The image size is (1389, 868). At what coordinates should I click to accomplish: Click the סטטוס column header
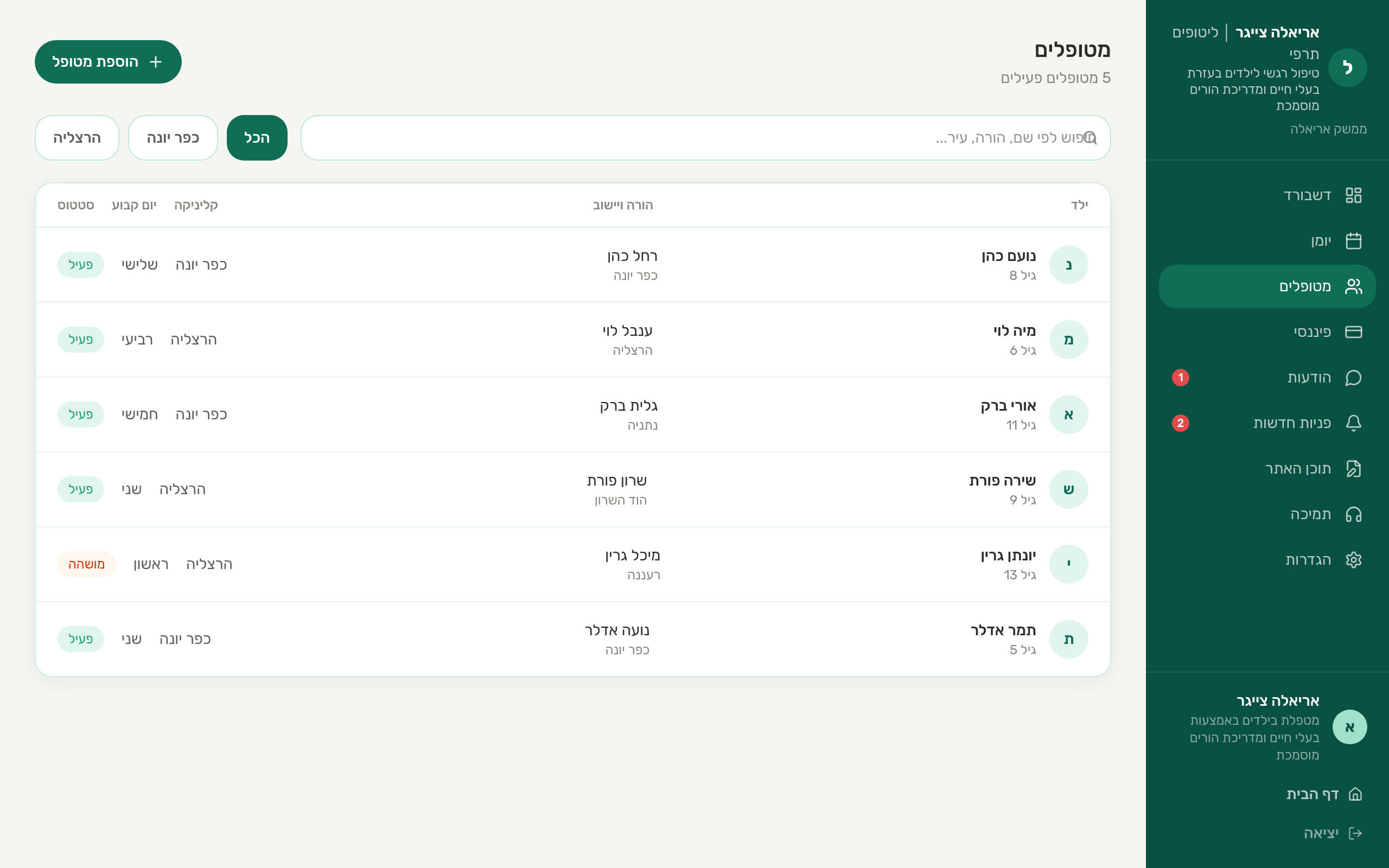point(76,205)
